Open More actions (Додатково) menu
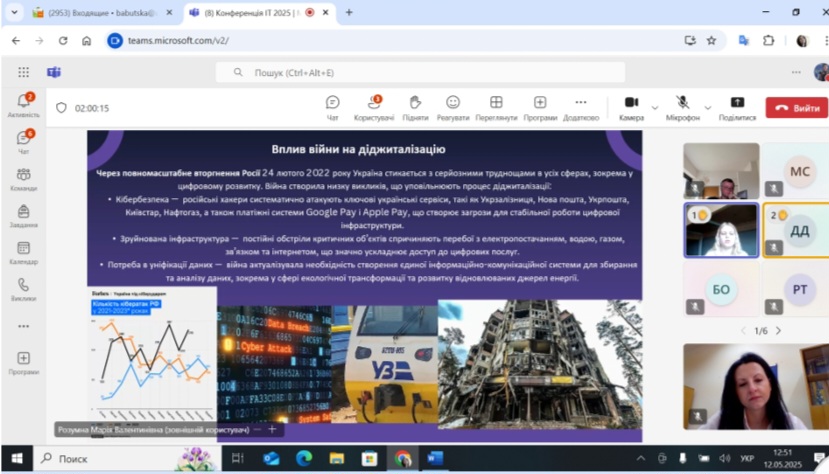 tap(581, 106)
